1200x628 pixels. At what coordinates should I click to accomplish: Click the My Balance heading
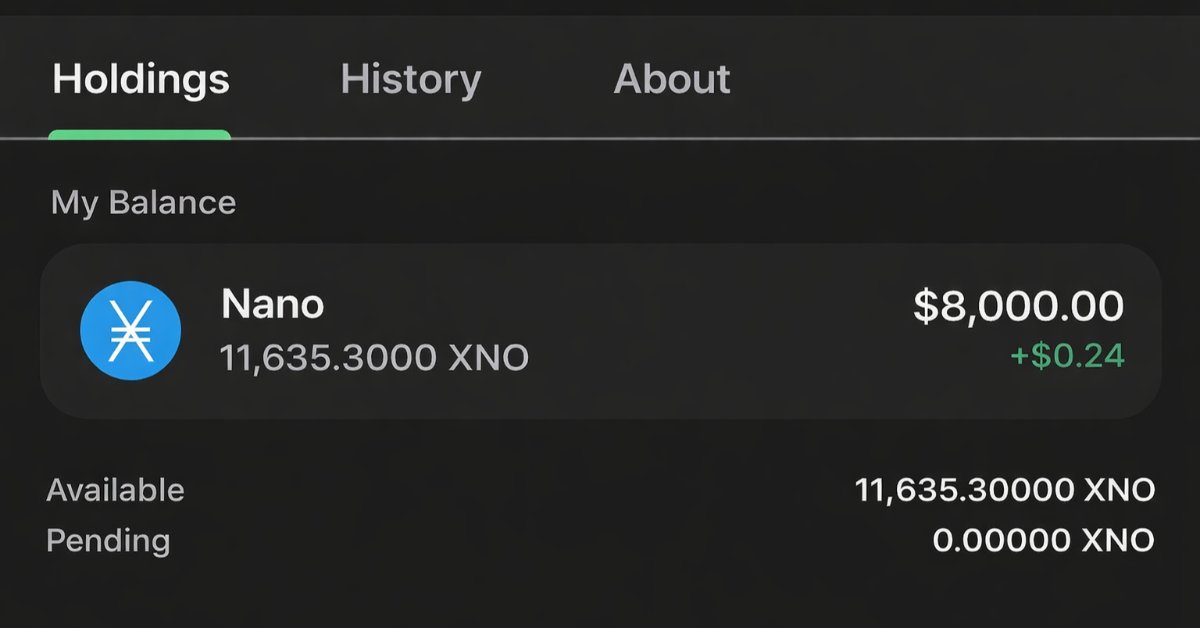coord(143,203)
